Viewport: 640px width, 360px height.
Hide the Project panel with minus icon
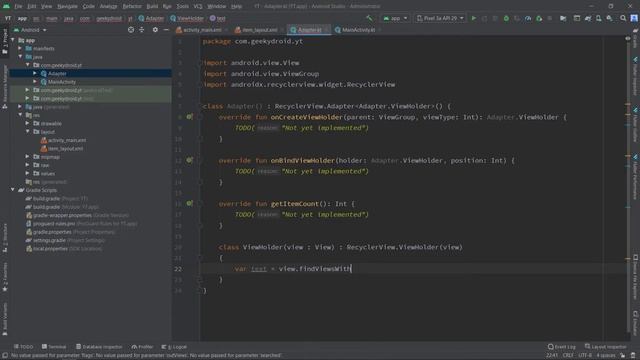[x=166, y=30]
